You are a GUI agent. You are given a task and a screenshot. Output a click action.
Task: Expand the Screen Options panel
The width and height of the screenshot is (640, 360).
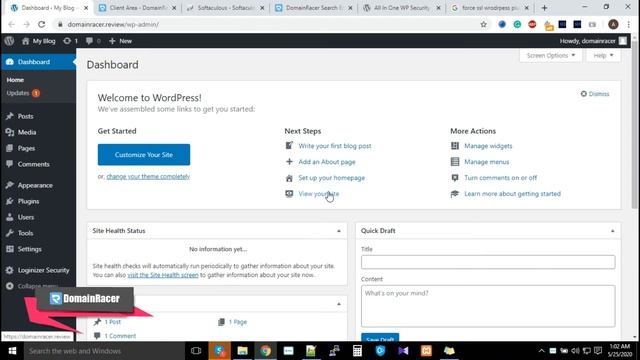pyautogui.click(x=551, y=56)
